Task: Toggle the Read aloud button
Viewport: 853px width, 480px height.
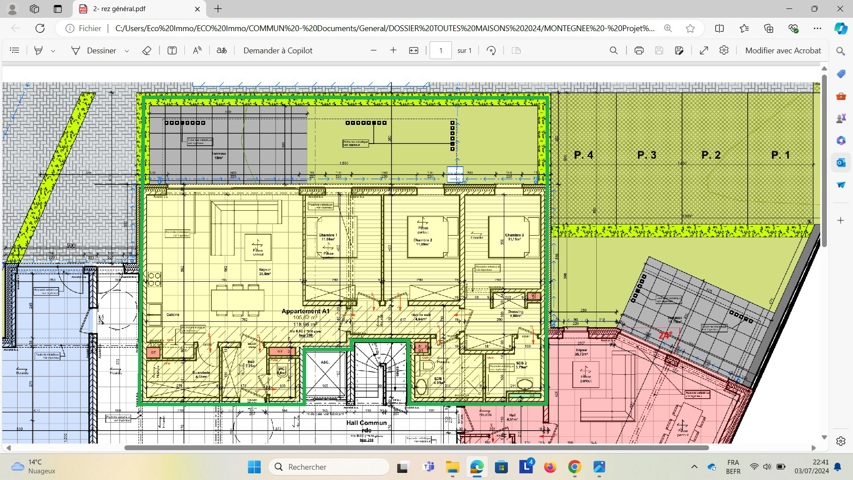Action: [x=197, y=51]
